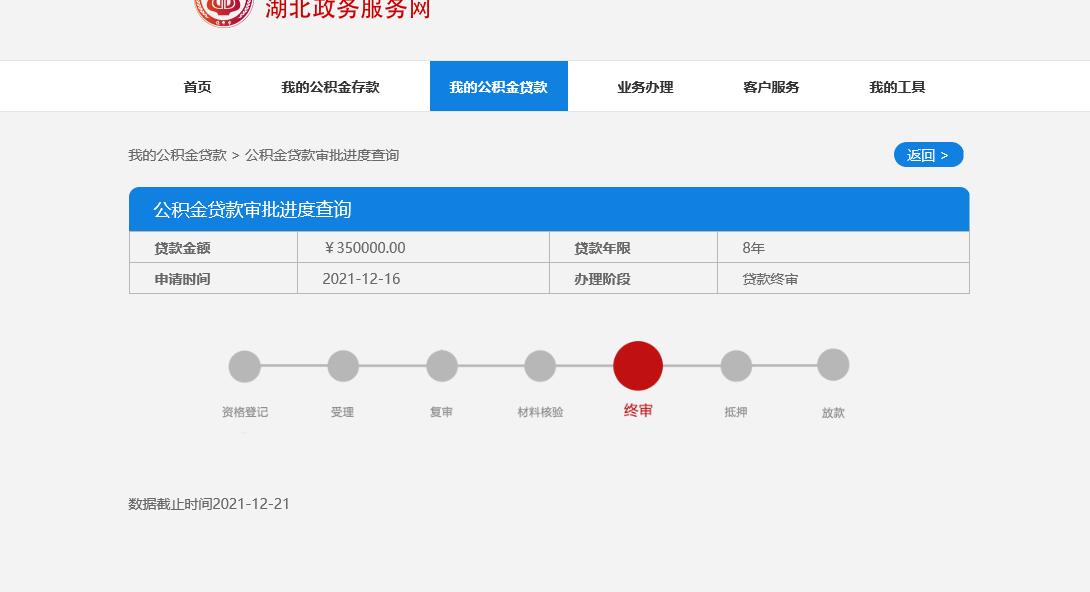Select the 抵押 progress step circle
The height and width of the screenshot is (592, 1090).
(736, 366)
